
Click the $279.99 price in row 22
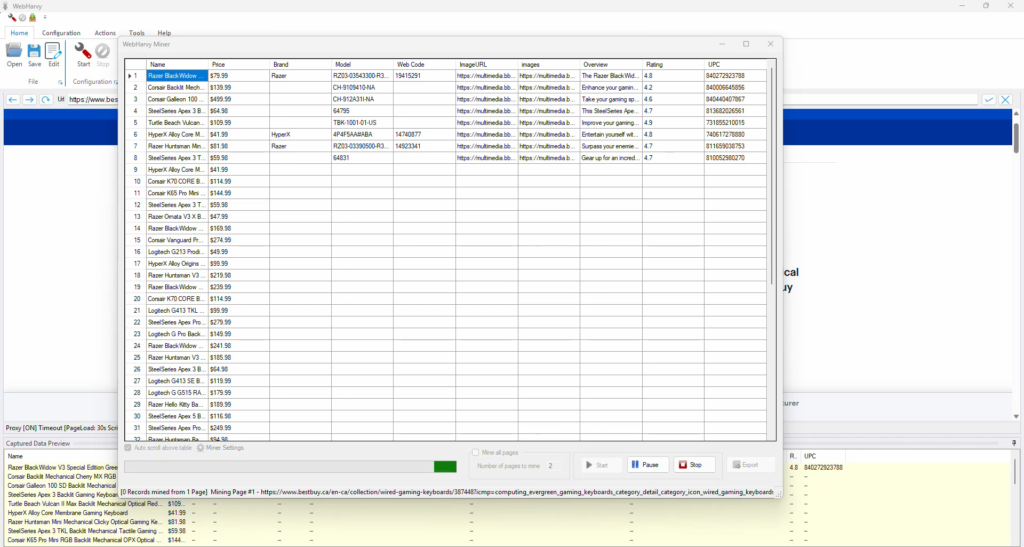pyautogui.click(x=239, y=322)
